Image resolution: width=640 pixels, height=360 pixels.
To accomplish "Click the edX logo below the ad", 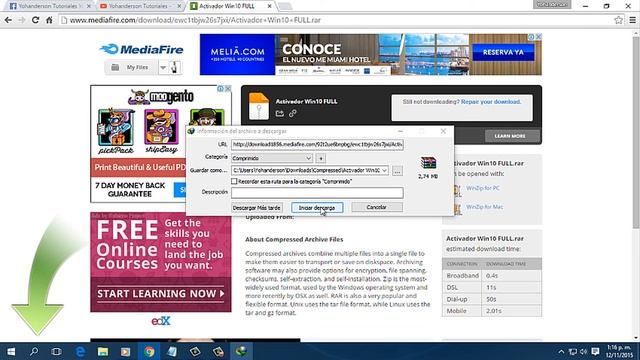I will (x=160, y=321).
